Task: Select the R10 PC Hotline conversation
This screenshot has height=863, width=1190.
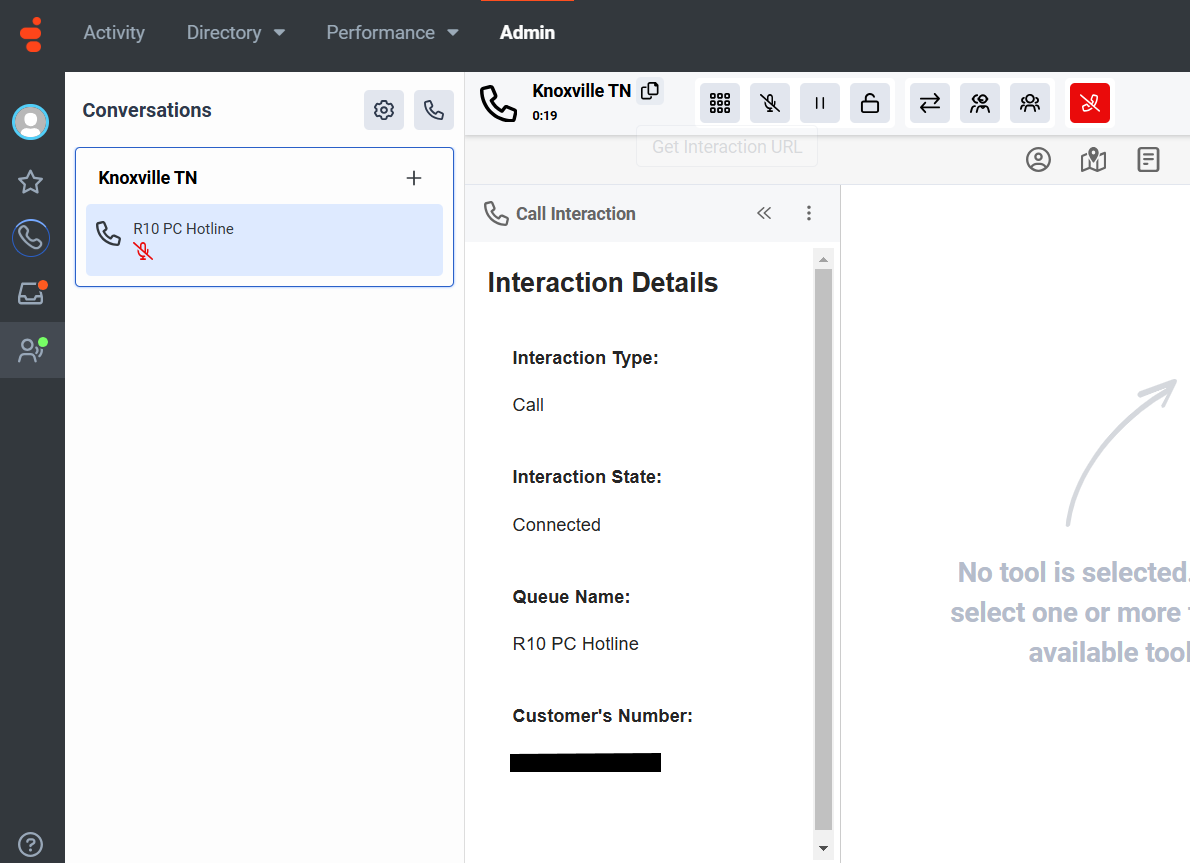Action: point(264,240)
